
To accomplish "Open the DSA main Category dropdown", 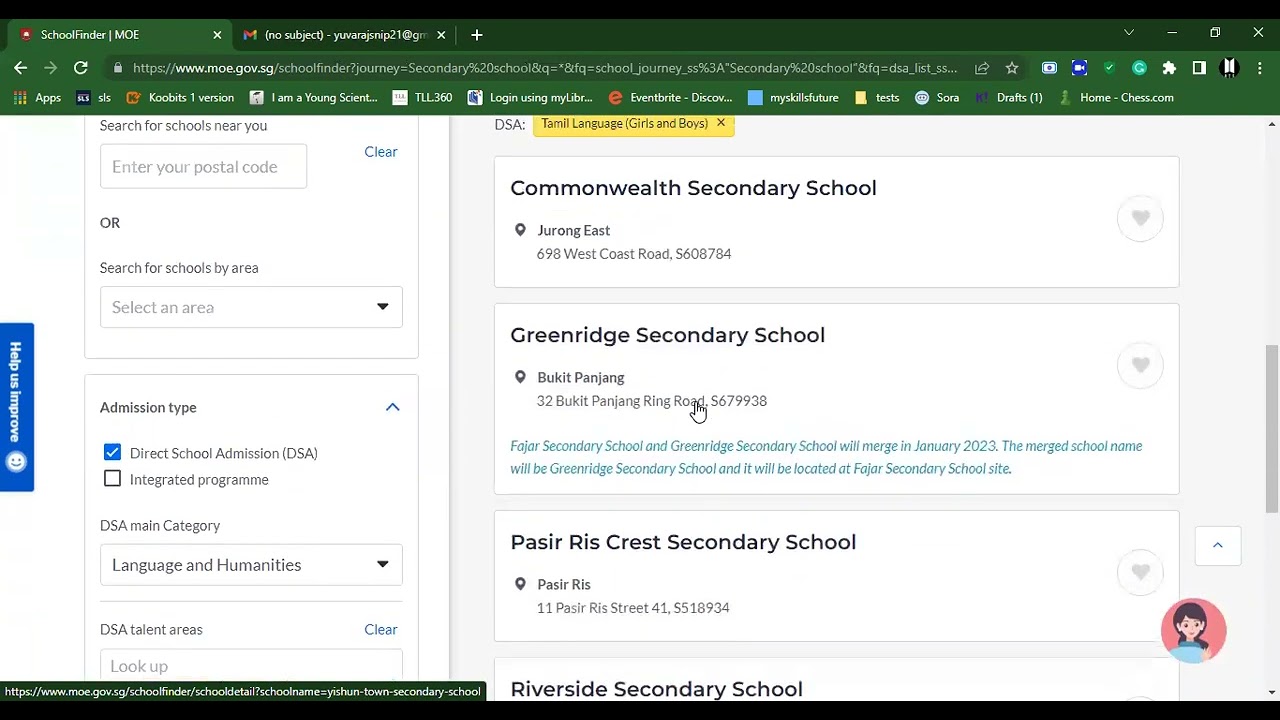I will [x=251, y=565].
